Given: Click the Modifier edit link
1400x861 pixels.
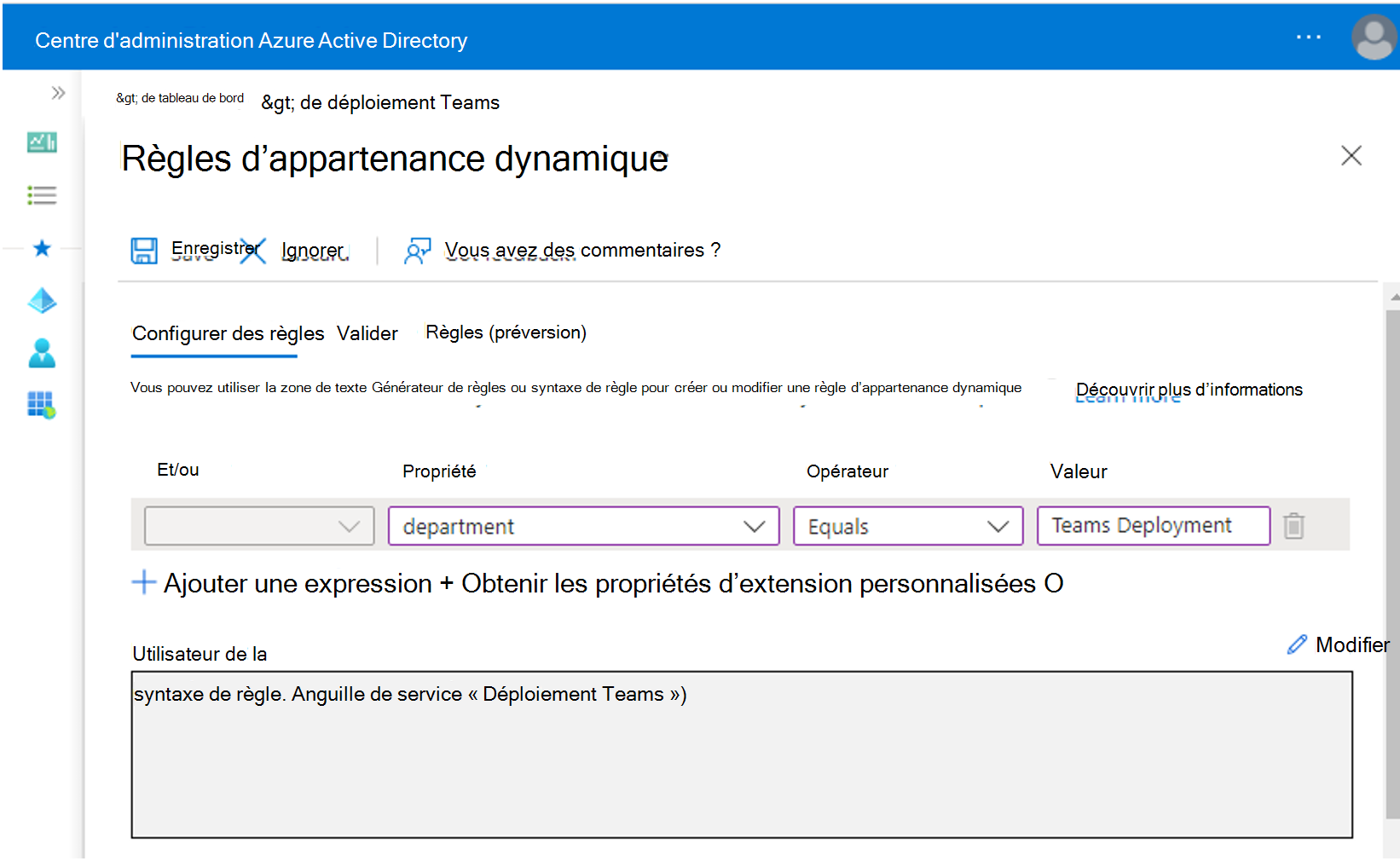Looking at the screenshot, I should 1352,644.
